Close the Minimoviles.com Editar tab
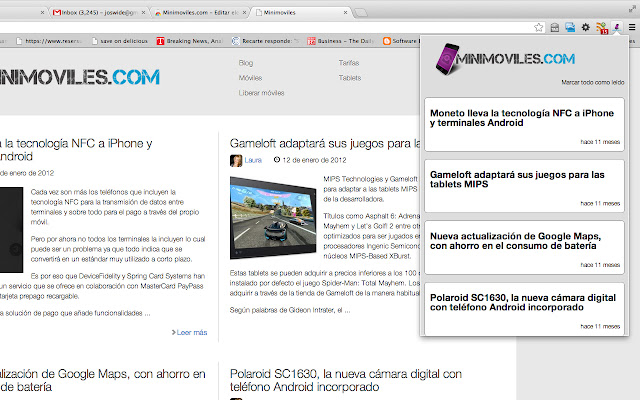The image size is (640, 400). [x=244, y=13]
